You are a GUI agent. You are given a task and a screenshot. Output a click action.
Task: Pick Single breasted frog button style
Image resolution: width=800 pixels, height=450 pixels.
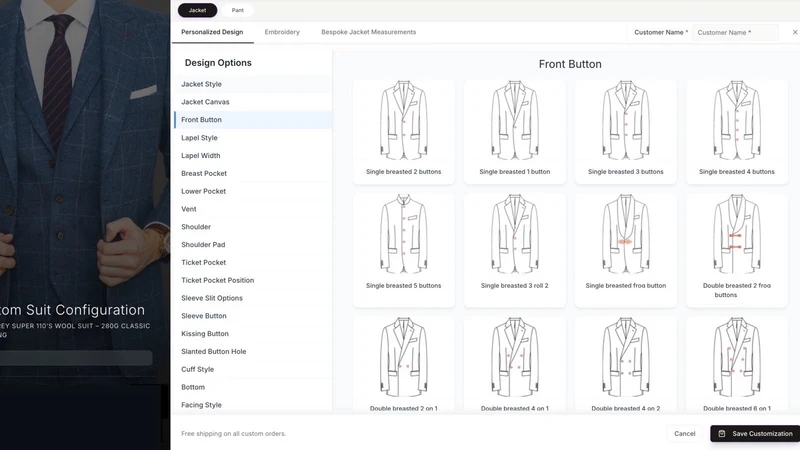point(626,250)
